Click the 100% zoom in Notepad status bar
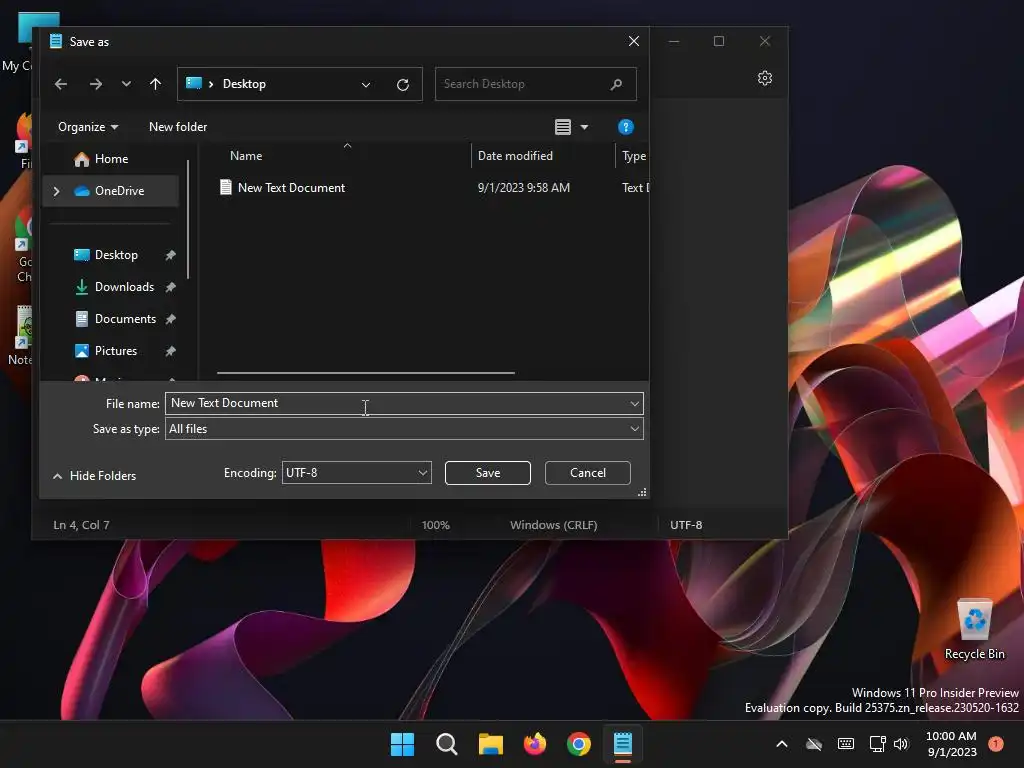Image resolution: width=1024 pixels, height=768 pixels. [x=436, y=525]
